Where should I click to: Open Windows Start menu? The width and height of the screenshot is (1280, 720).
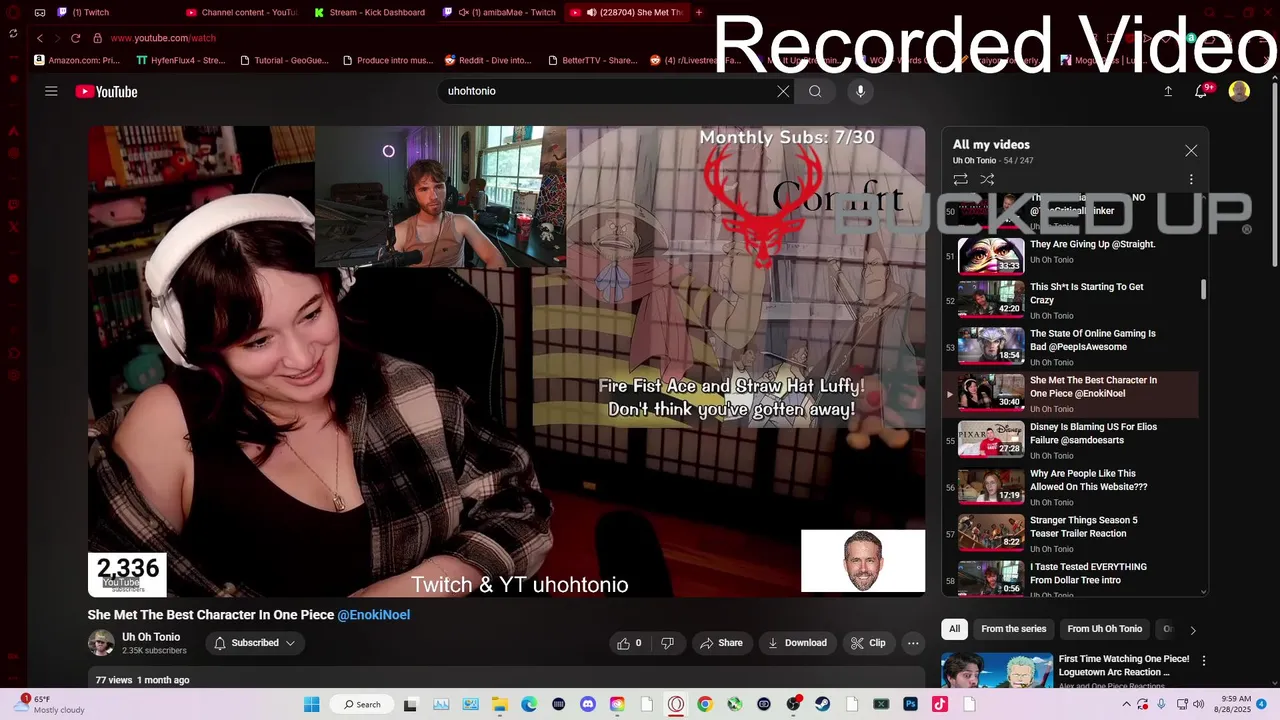312,704
